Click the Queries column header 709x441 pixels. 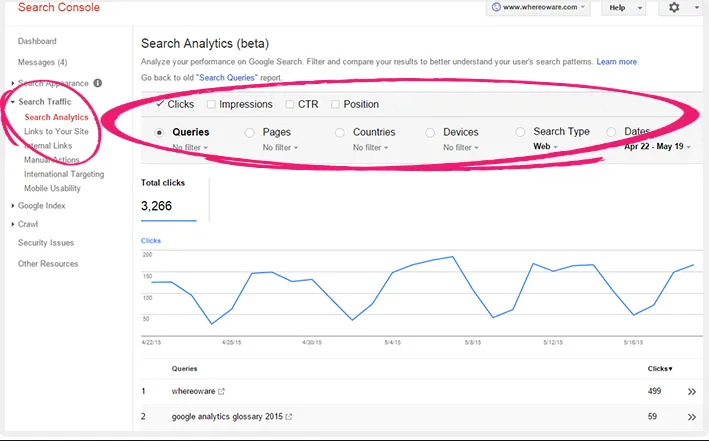(184, 369)
